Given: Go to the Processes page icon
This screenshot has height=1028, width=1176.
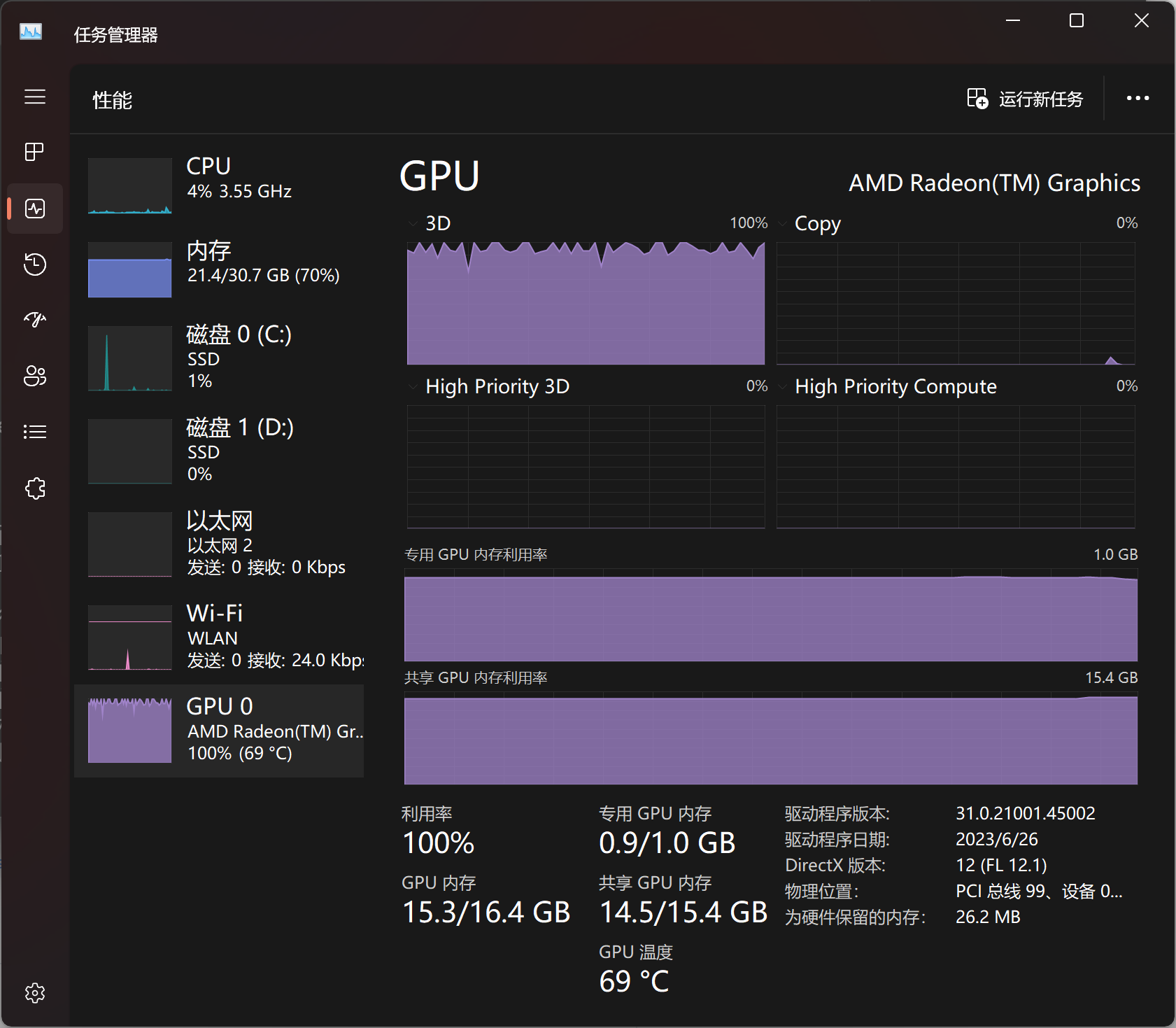Looking at the screenshot, I should (x=35, y=152).
